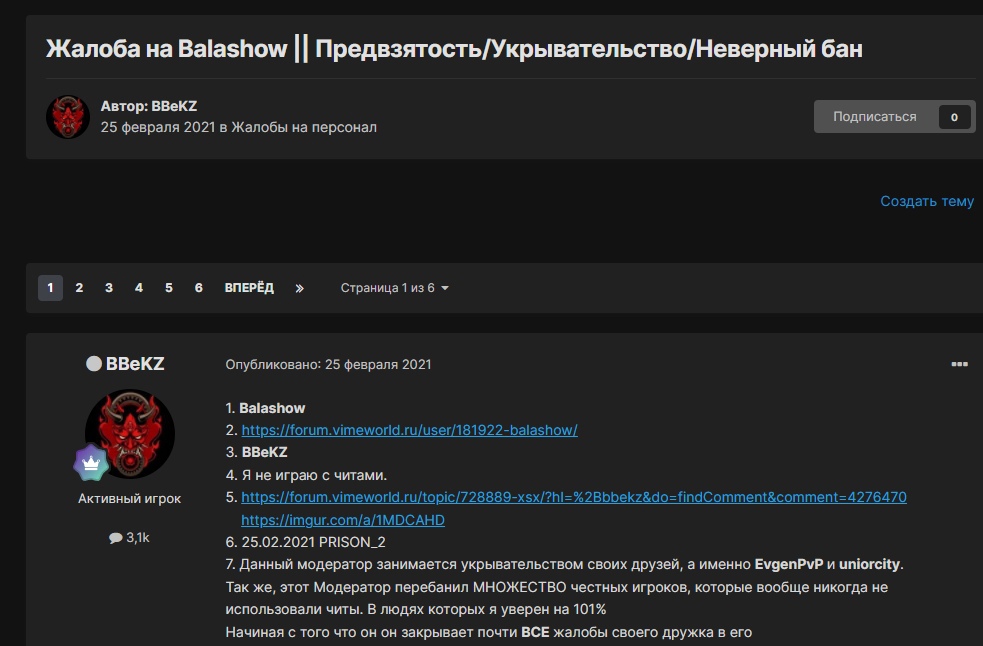983x646 pixels.
Task: Open BBeKZ large profile avatar
Action: (x=130, y=434)
